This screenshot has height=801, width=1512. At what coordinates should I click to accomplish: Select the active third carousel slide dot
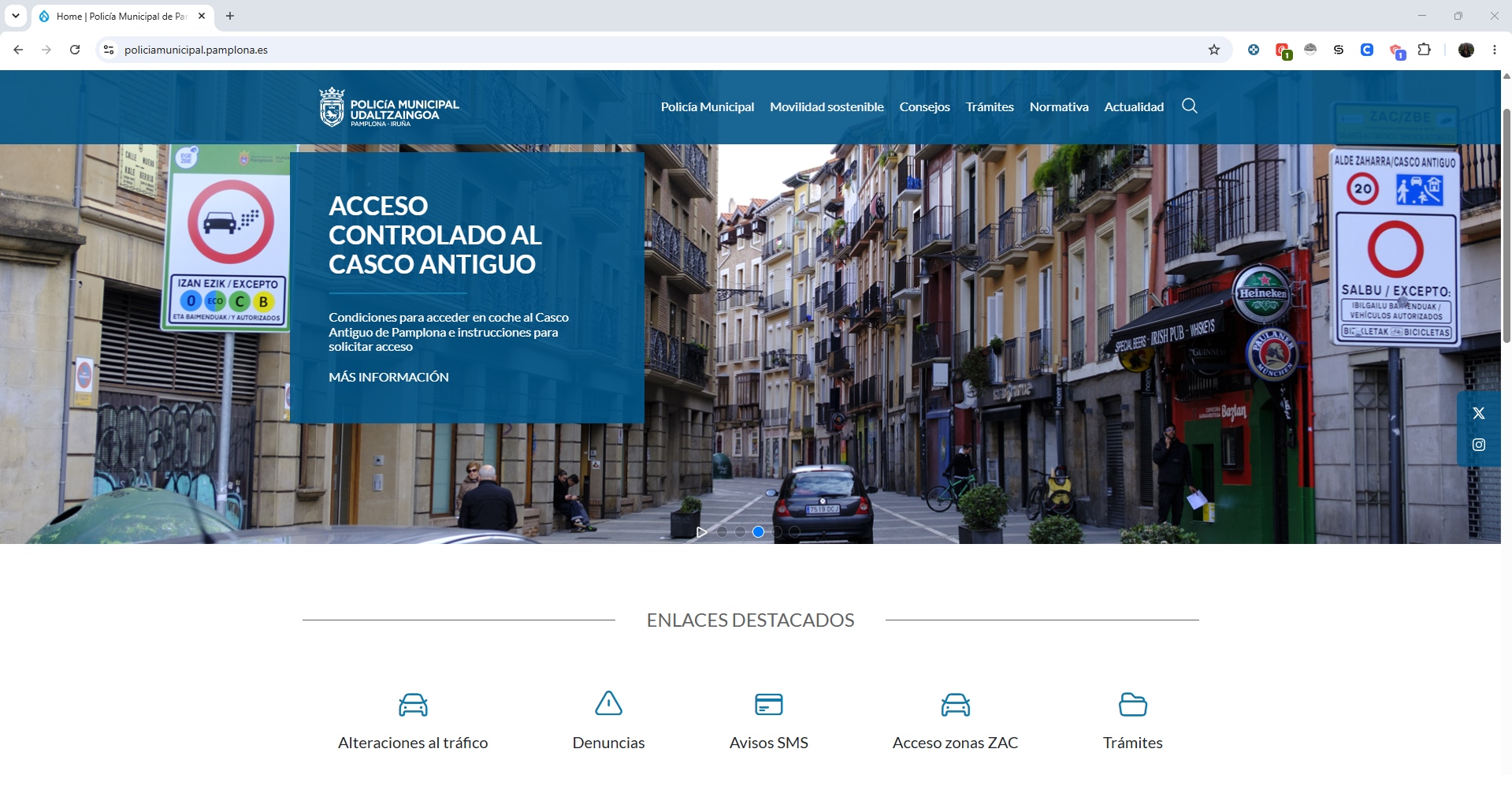(758, 532)
